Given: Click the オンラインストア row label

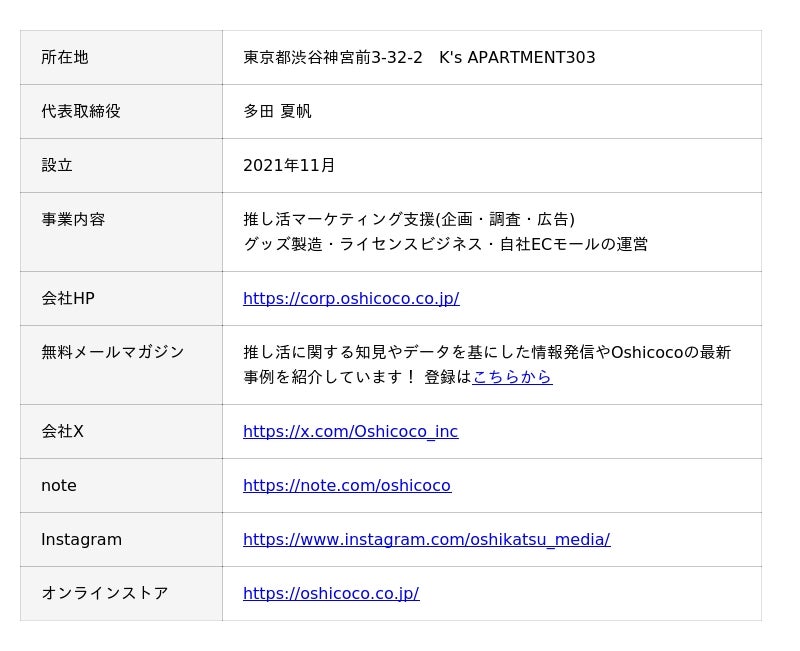Looking at the screenshot, I should point(105,594).
